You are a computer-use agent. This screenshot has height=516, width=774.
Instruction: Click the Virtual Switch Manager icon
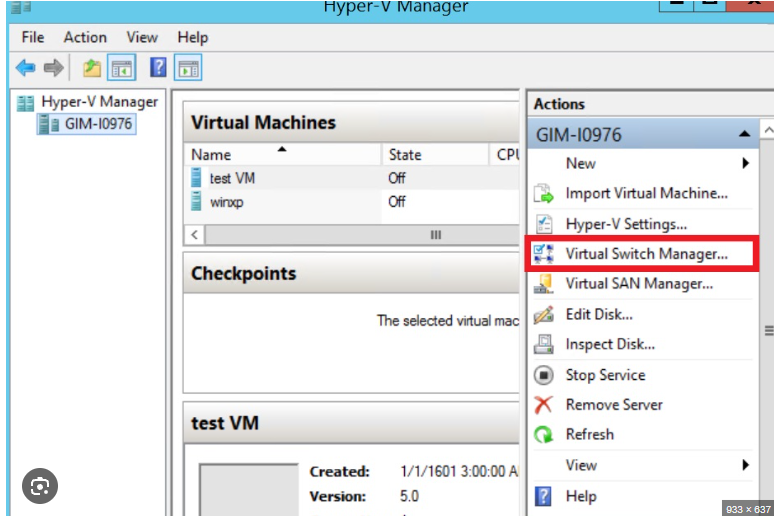tap(543, 254)
